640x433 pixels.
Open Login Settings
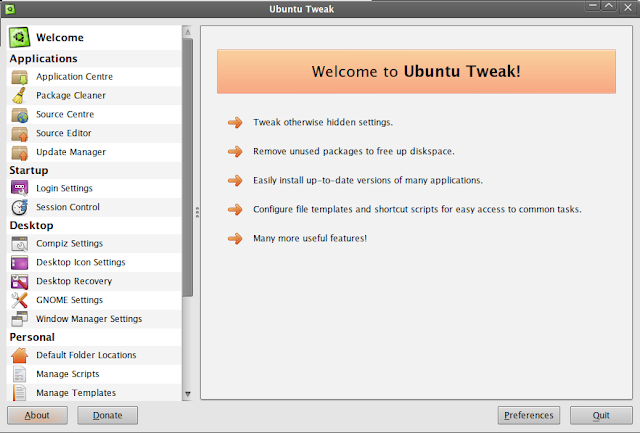coord(94,188)
